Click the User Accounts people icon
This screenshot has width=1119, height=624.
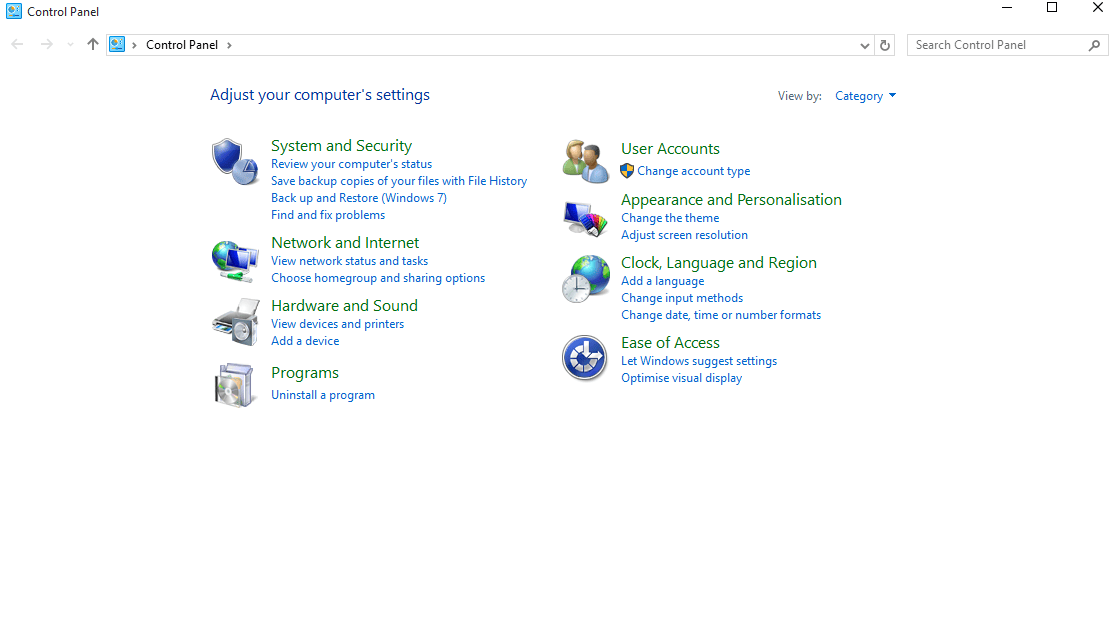click(586, 162)
